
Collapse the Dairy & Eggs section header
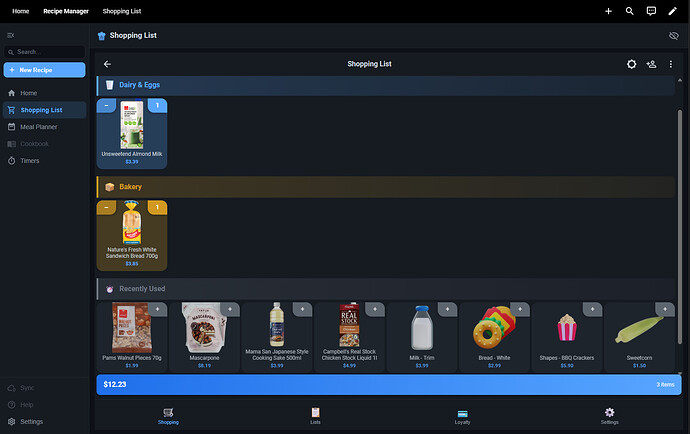click(385, 85)
